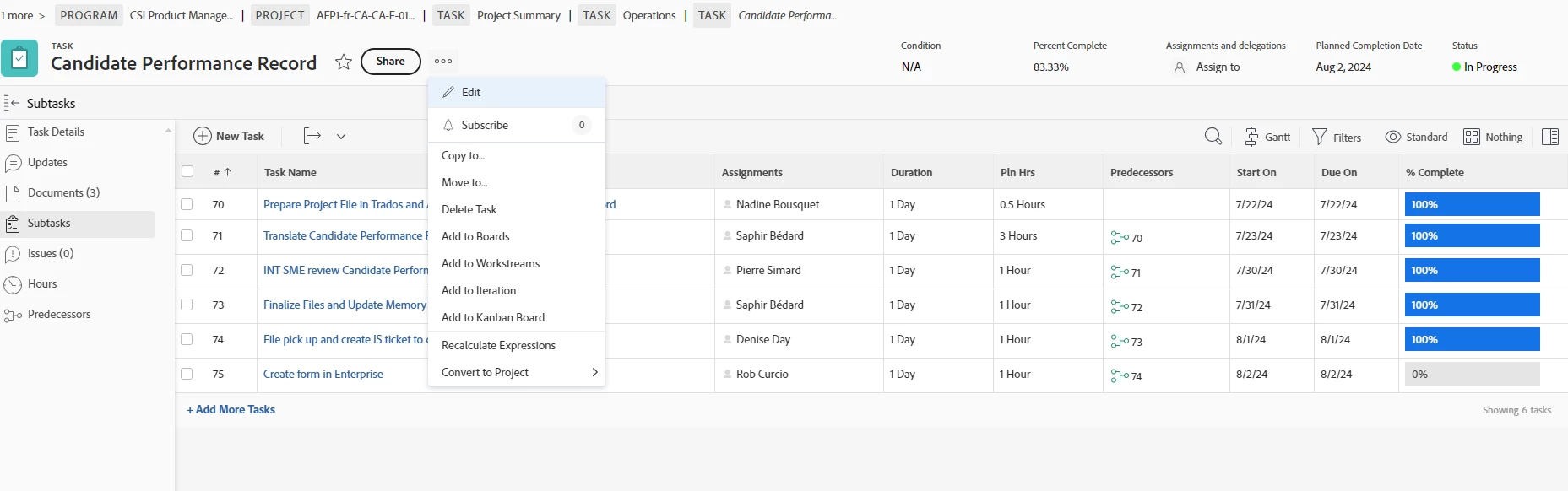Open the Gantt chart view
This screenshot has height=491, width=1568.
(x=1267, y=137)
